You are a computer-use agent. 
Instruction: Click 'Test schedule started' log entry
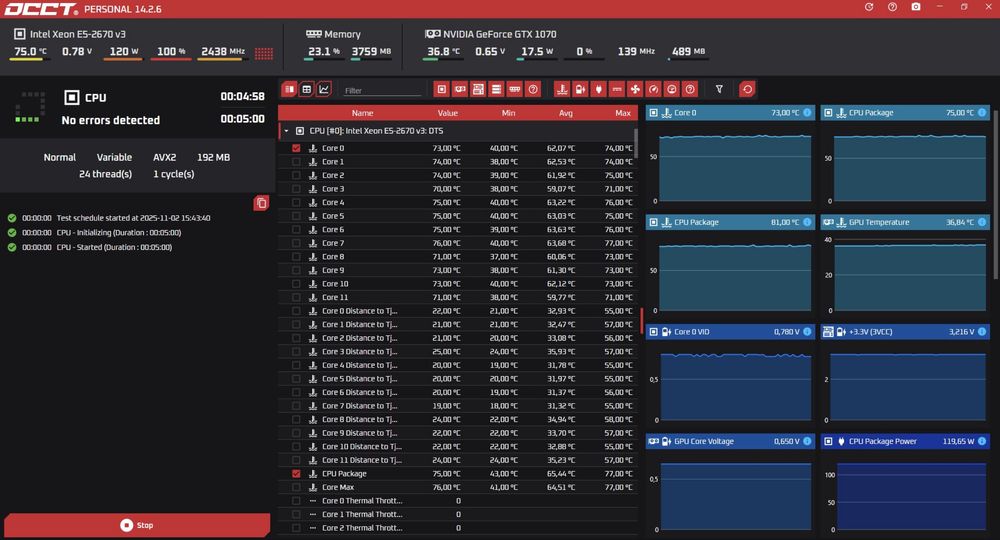click(x=133, y=218)
